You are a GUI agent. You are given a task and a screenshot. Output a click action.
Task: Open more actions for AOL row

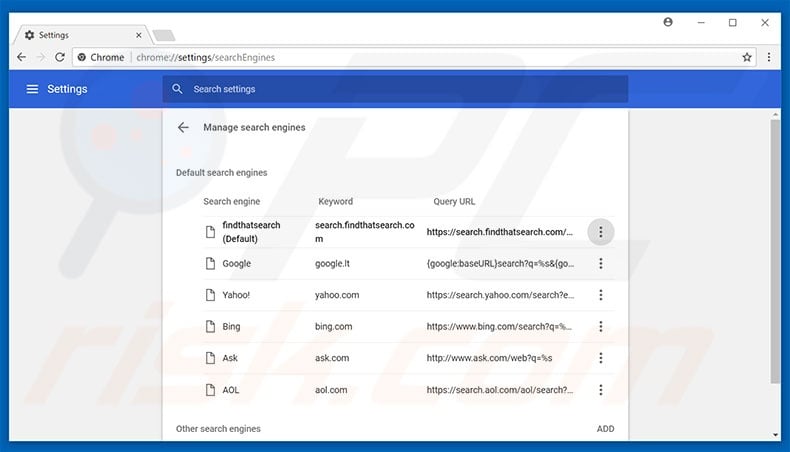point(601,390)
